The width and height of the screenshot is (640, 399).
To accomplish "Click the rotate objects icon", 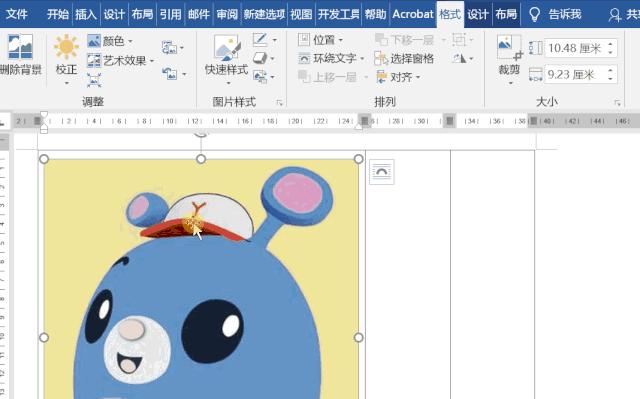I will click(459, 58).
